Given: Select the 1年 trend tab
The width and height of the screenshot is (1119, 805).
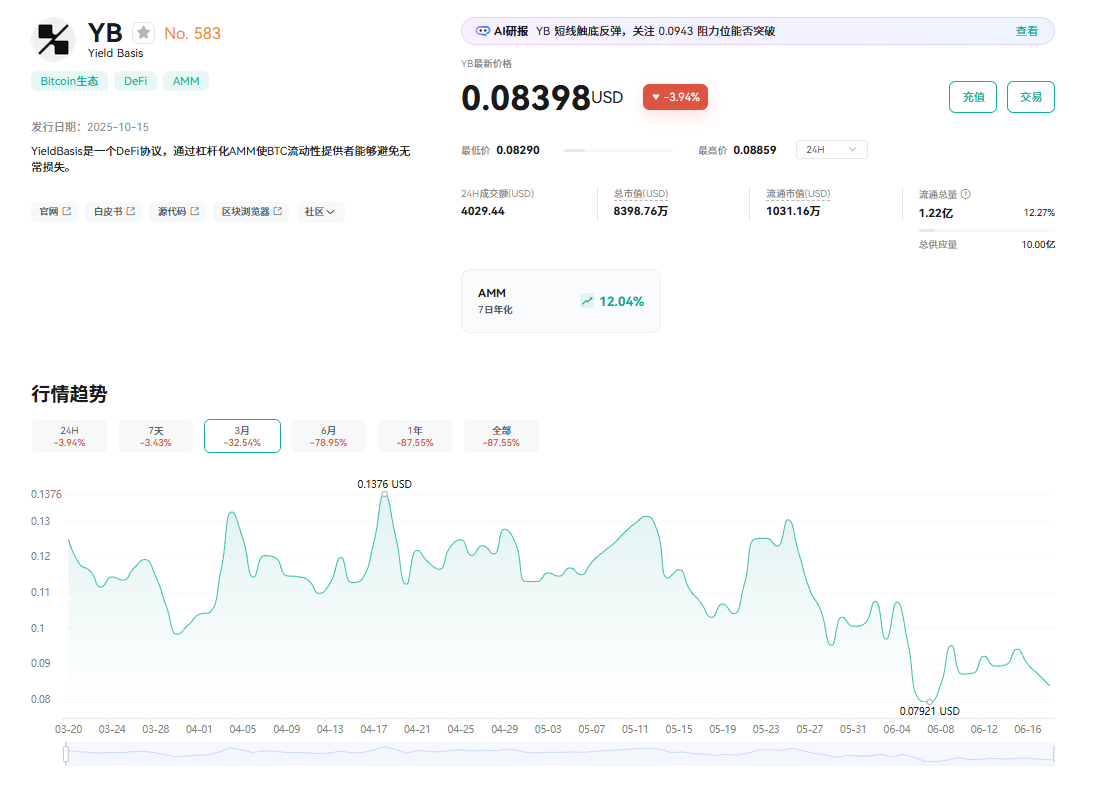Looking at the screenshot, I should coord(415,436).
